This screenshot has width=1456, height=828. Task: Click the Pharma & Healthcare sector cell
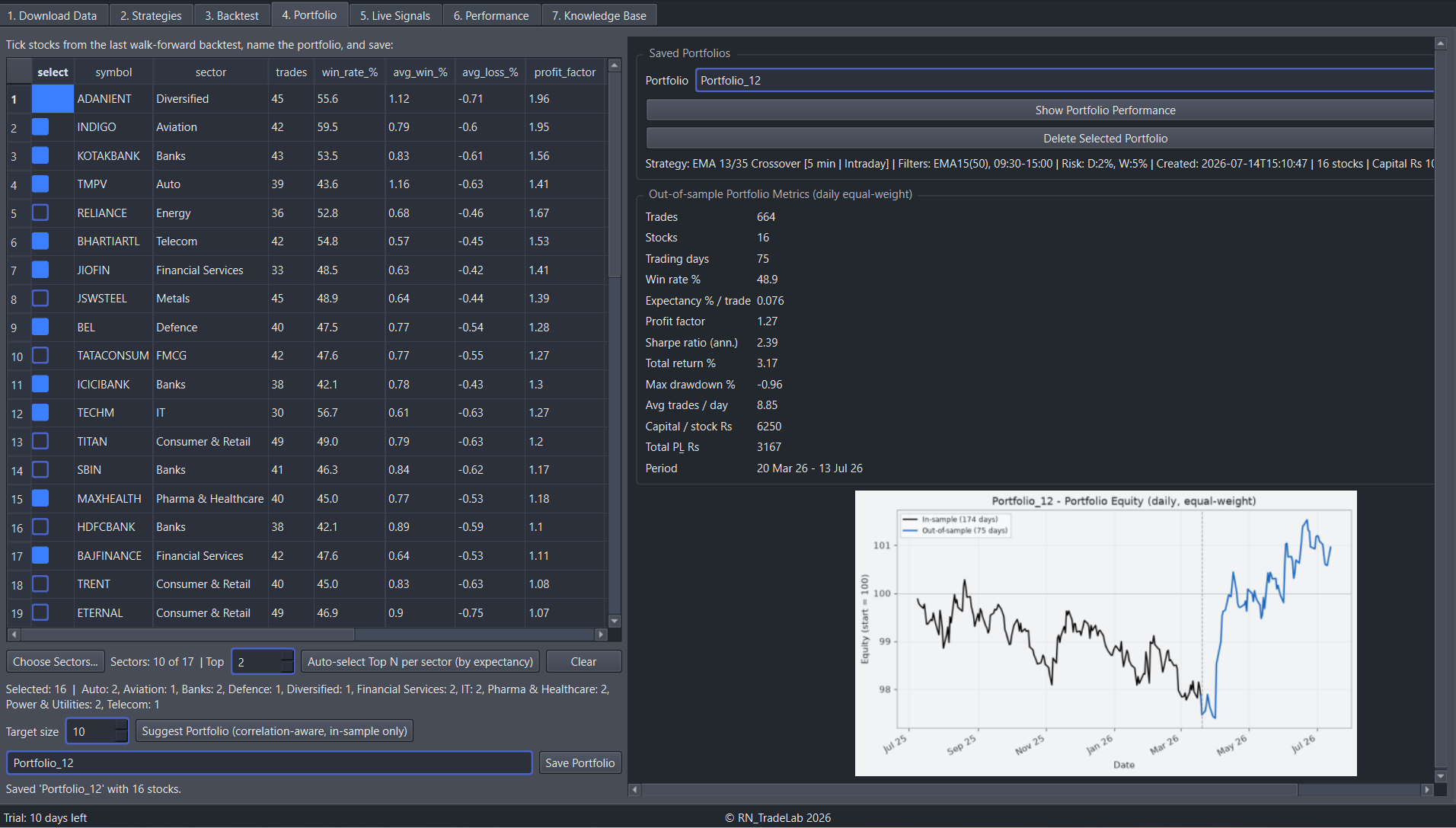pyautogui.click(x=210, y=499)
